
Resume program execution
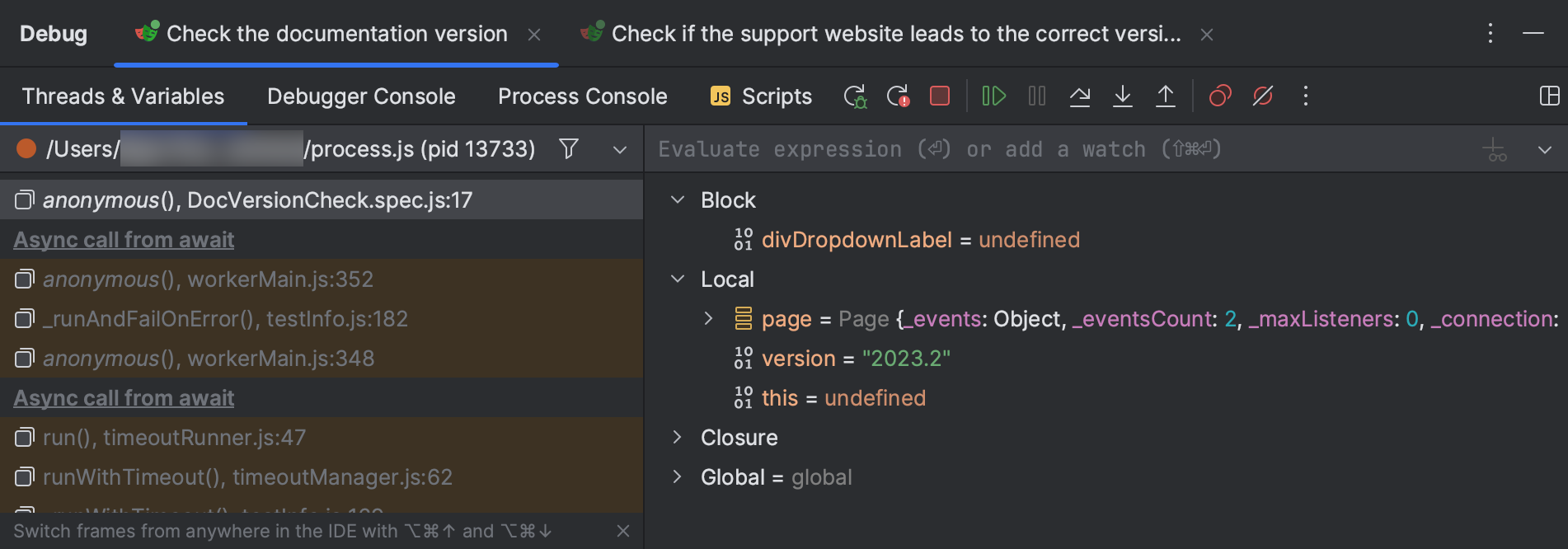coord(993,96)
